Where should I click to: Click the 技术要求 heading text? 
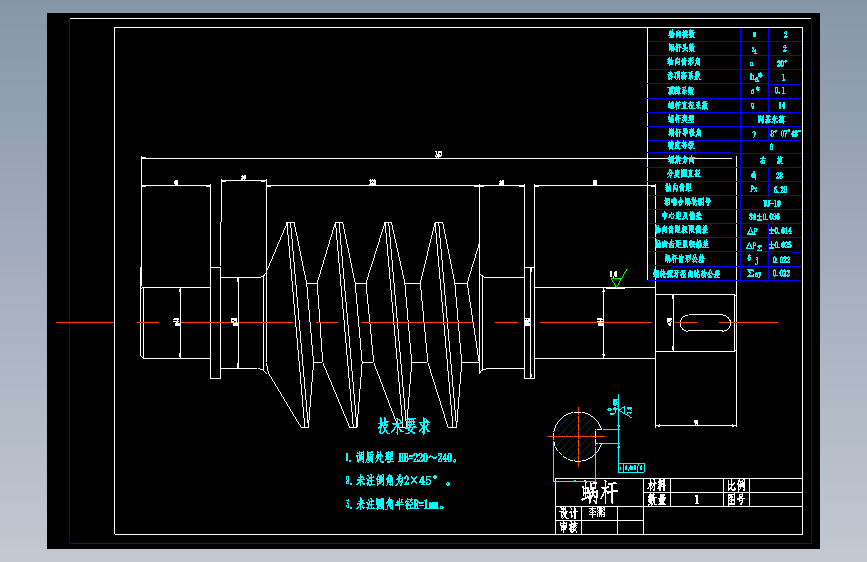(x=404, y=426)
